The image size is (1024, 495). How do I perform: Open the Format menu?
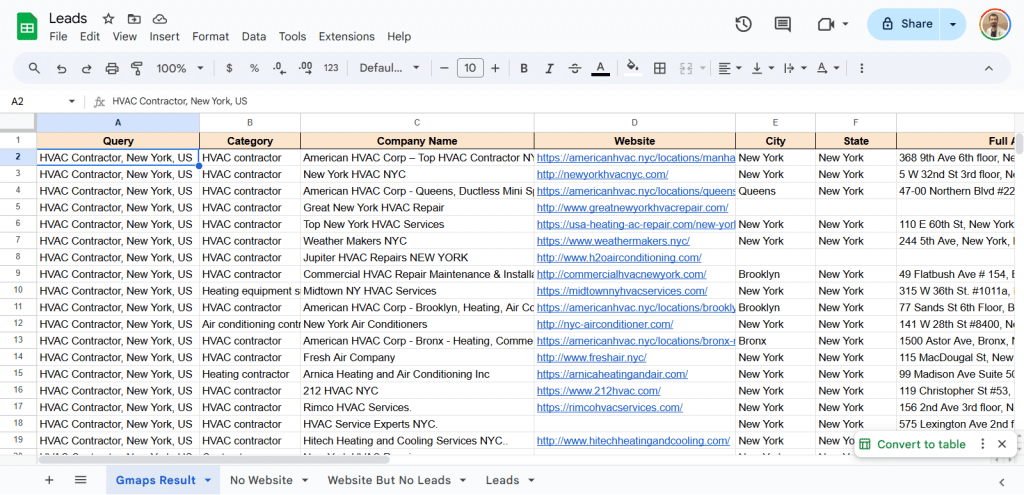210,37
